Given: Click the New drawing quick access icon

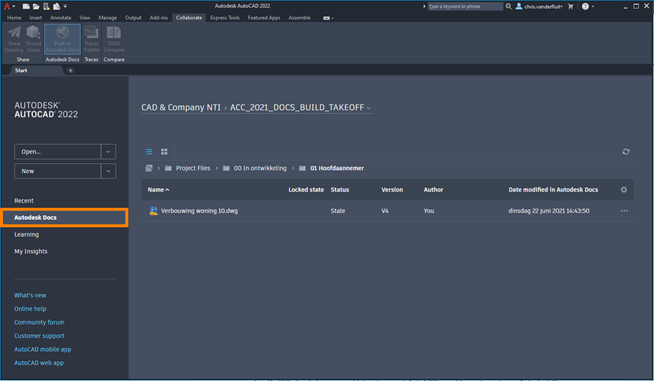Looking at the screenshot, I should click(x=26, y=6).
